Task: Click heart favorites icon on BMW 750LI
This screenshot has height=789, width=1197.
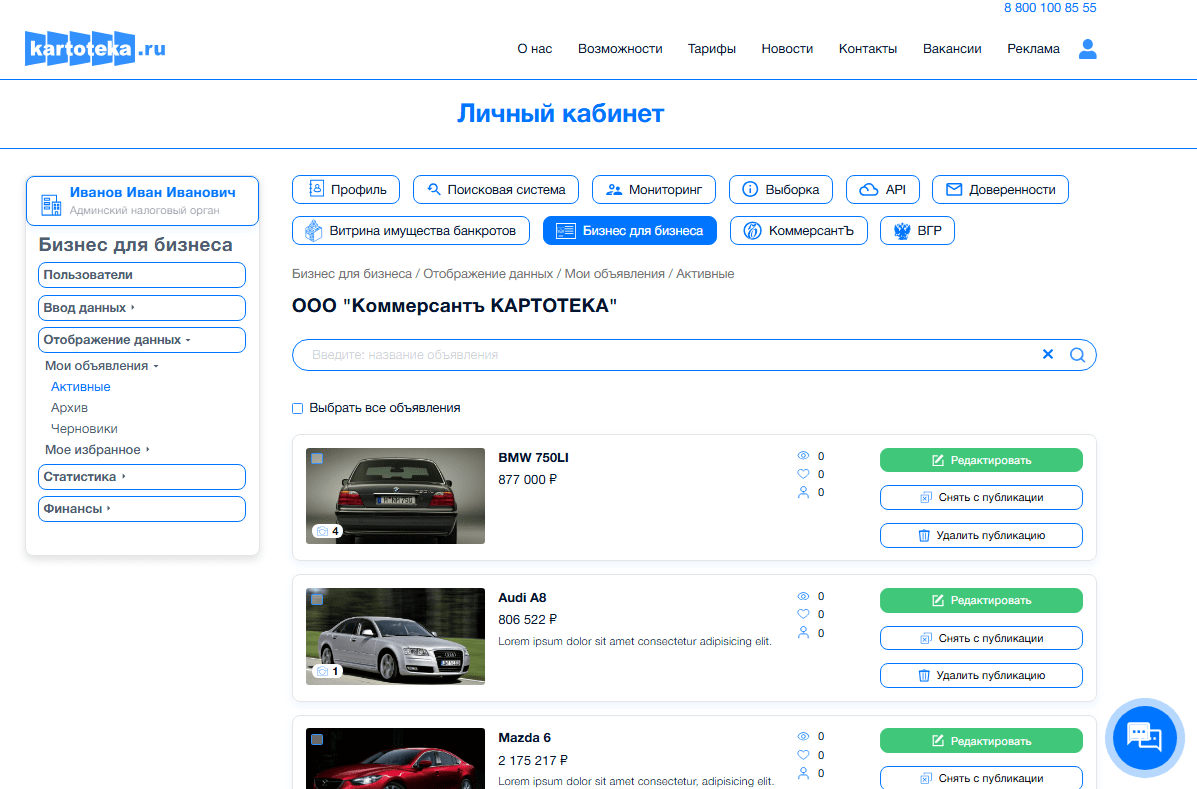Action: coord(803,474)
